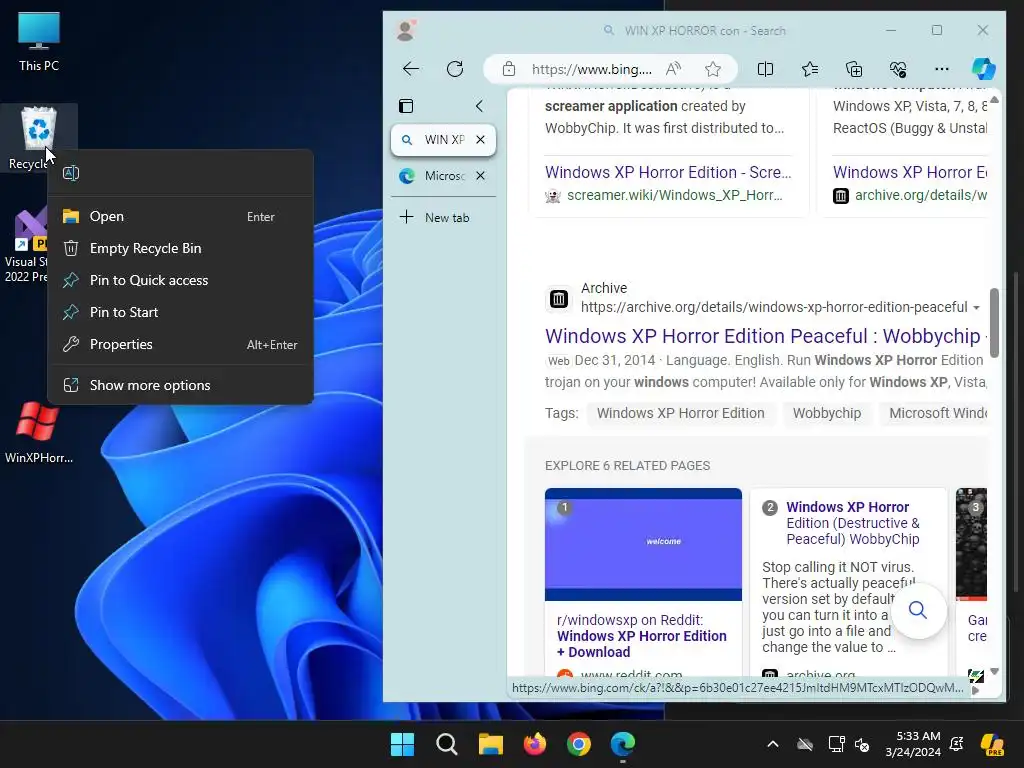
Task: Open taskbar Search
Action: click(x=447, y=744)
